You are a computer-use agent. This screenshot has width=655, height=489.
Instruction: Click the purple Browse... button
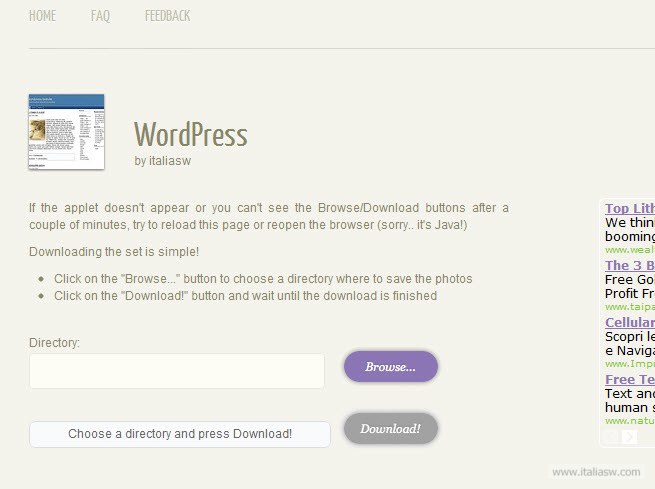[x=391, y=367]
